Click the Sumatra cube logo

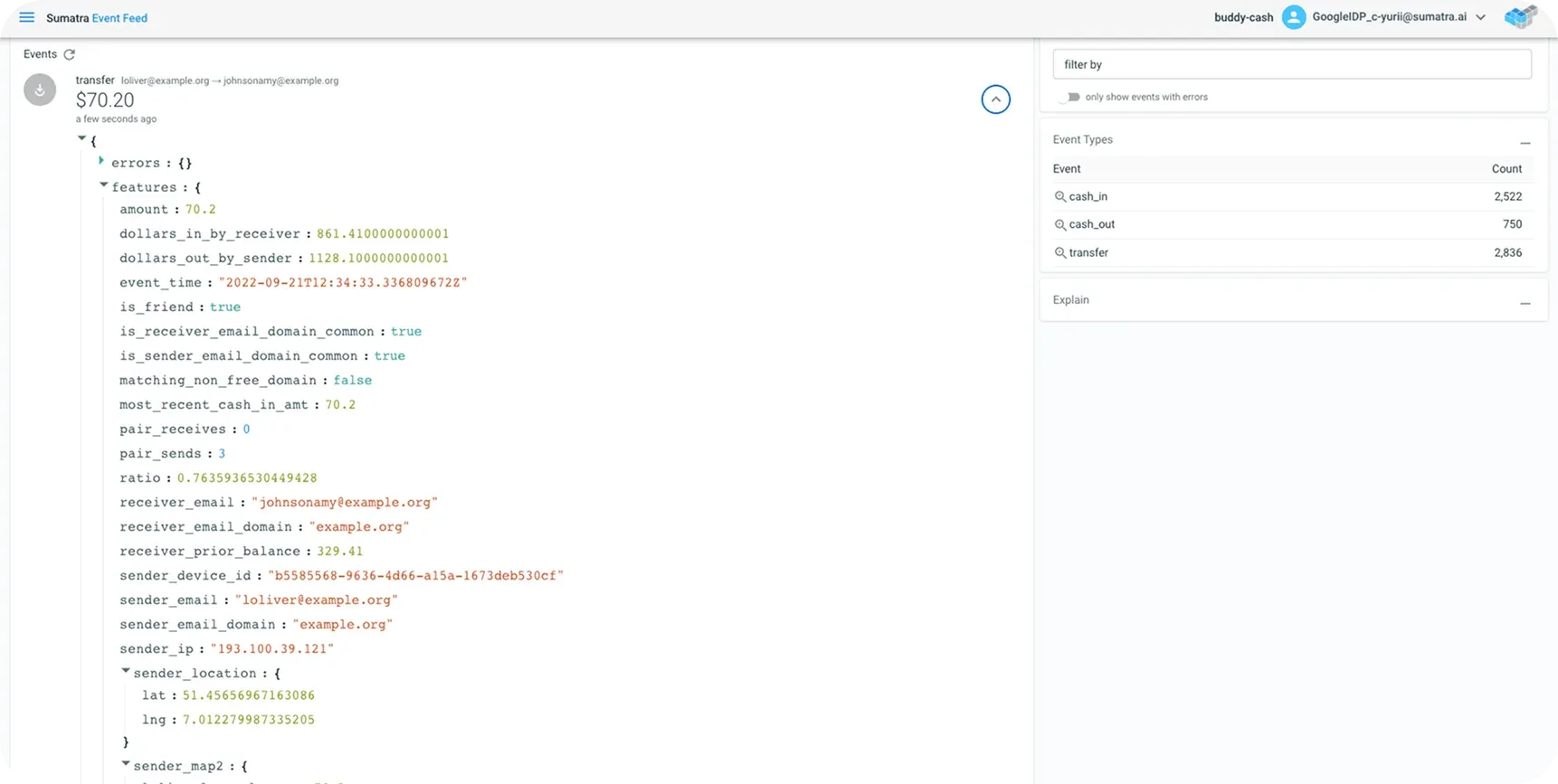(1520, 17)
